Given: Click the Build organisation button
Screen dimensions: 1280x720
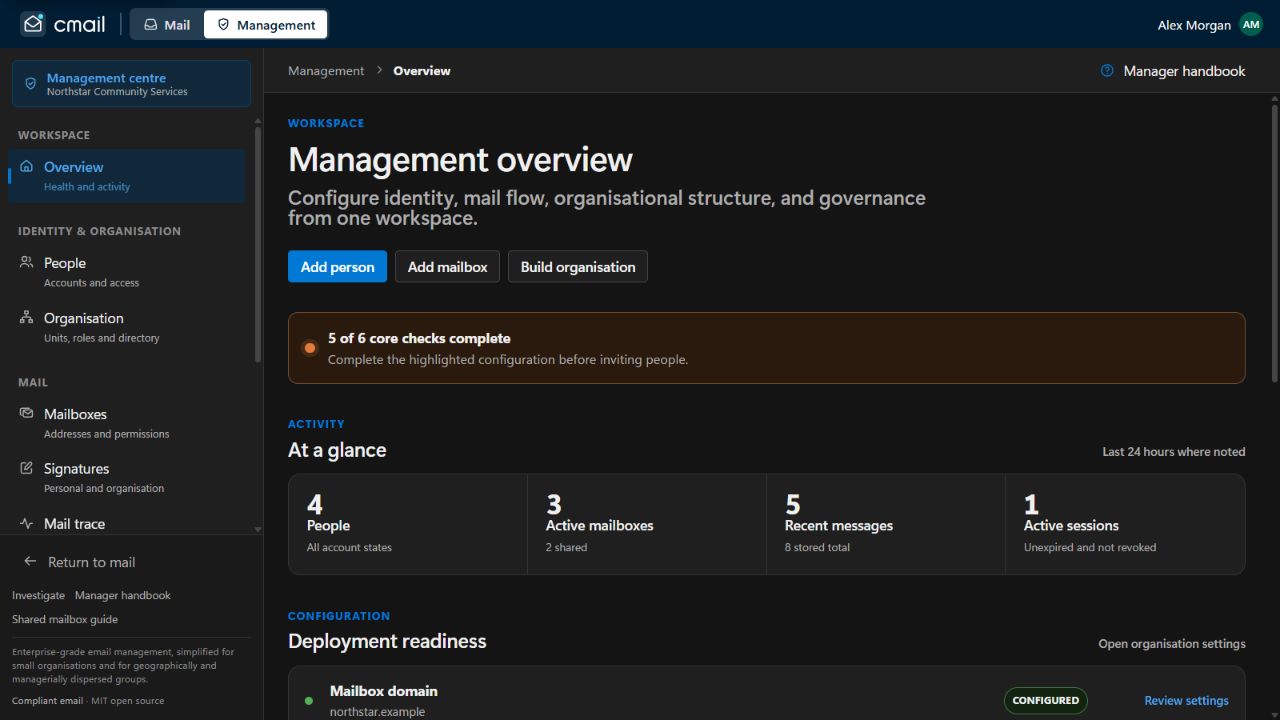Looking at the screenshot, I should tap(578, 267).
